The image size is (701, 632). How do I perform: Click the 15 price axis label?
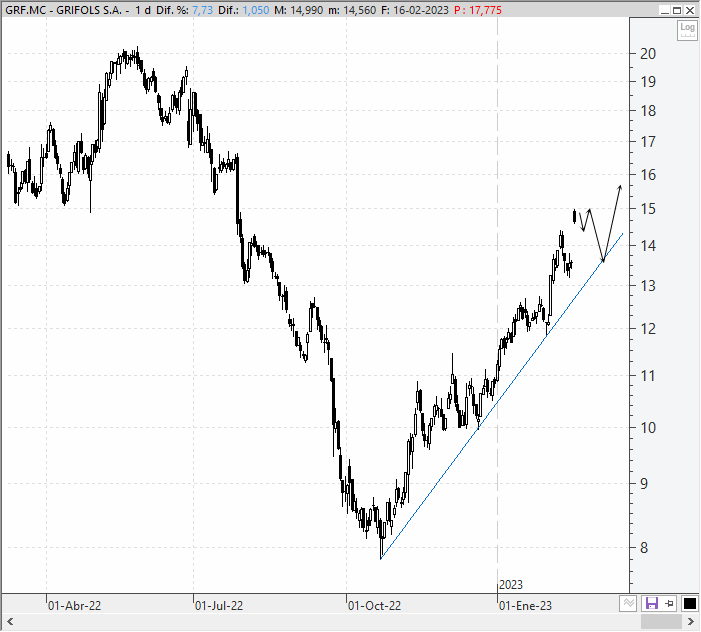coord(648,209)
